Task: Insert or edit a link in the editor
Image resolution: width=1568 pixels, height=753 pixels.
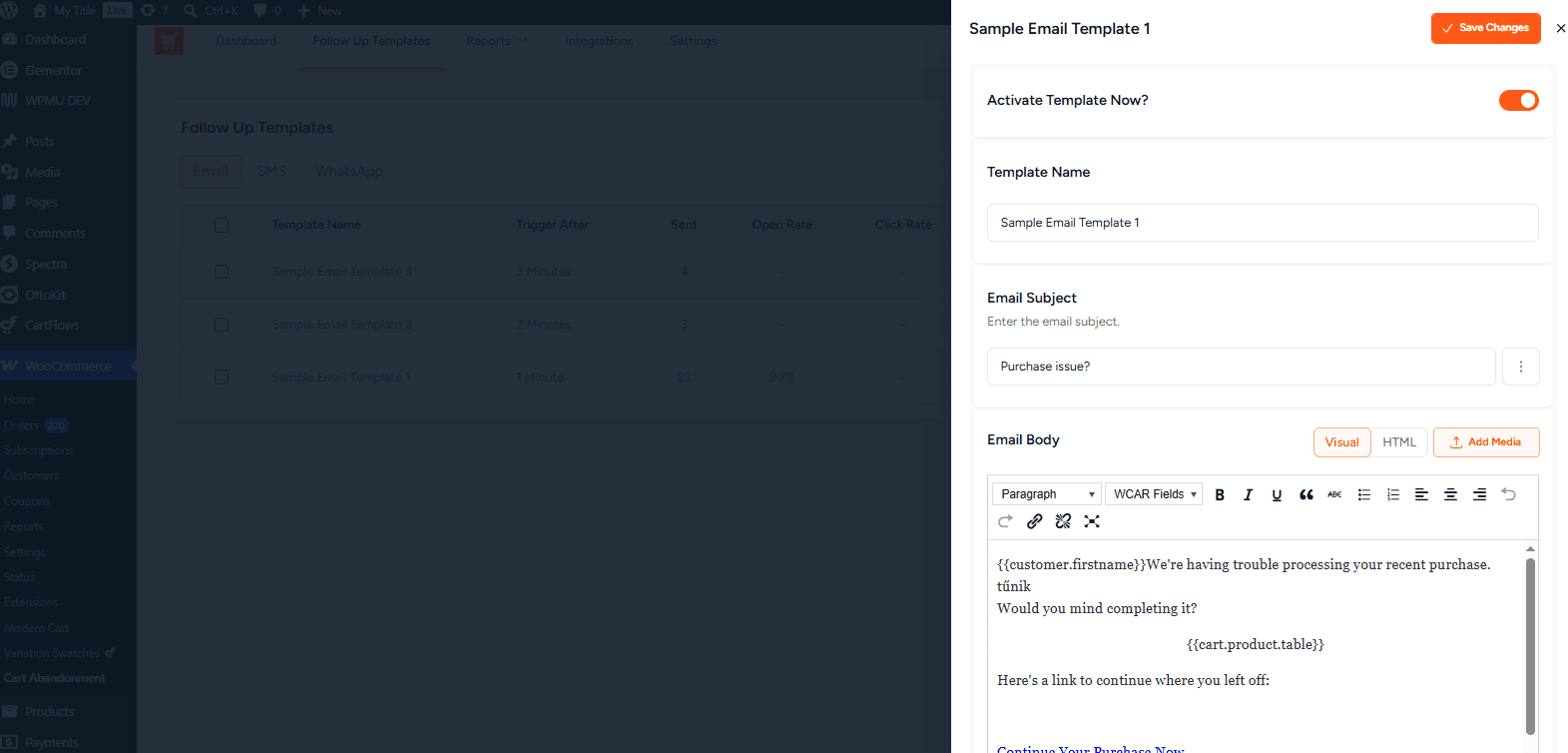Action: click(x=1034, y=521)
